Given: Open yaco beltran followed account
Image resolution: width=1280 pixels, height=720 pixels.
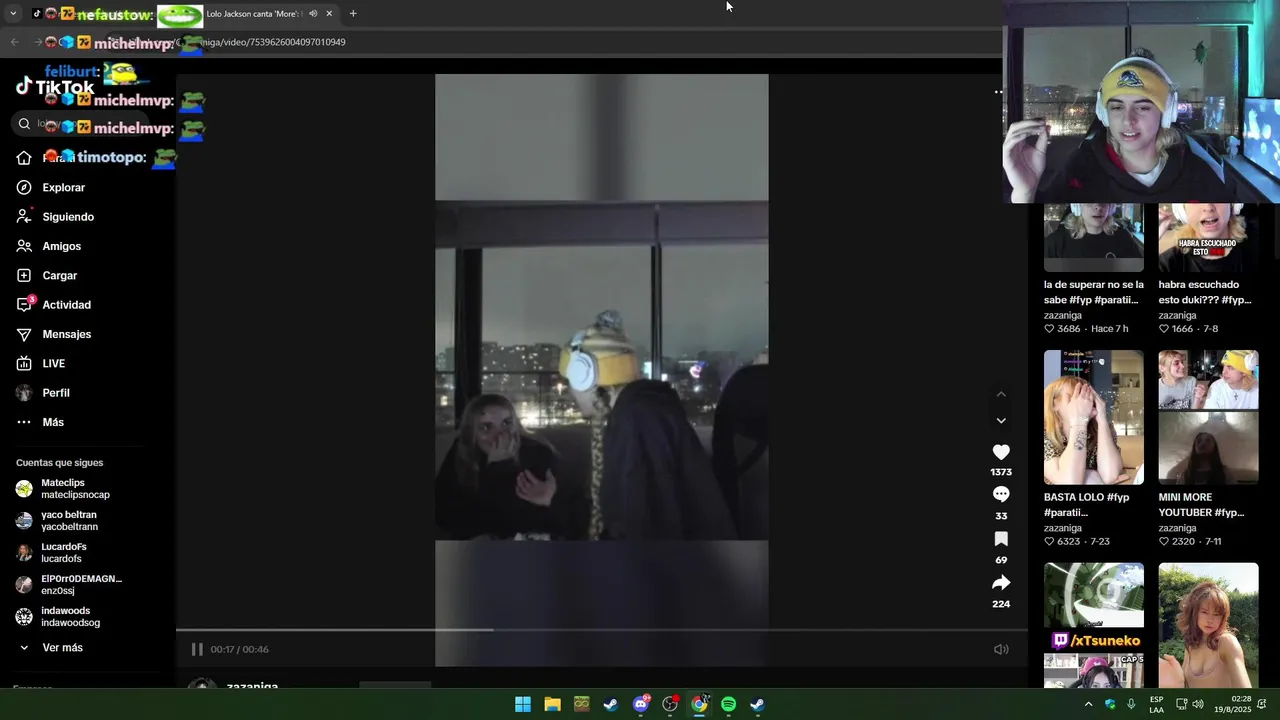Looking at the screenshot, I should pyautogui.click(x=70, y=520).
